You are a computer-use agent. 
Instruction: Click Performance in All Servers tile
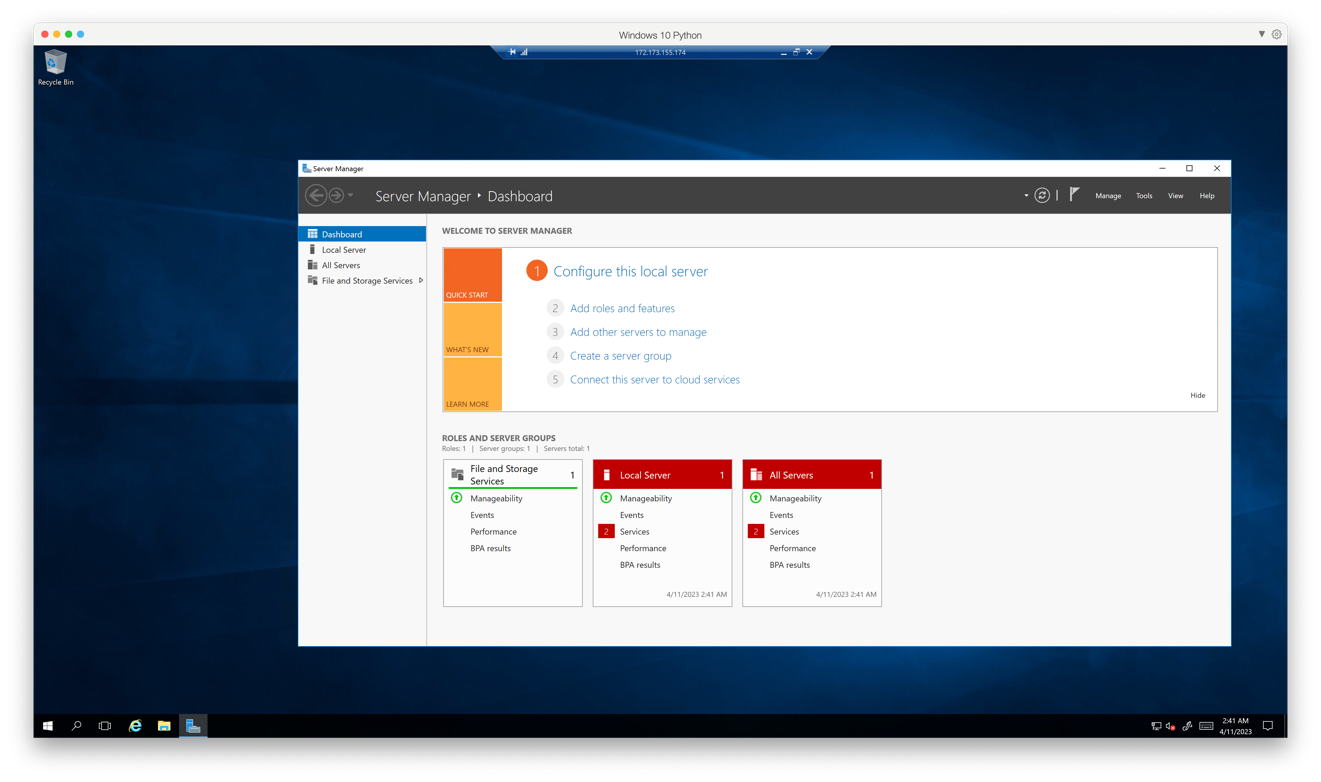pyautogui.click(x=792, y=548)
